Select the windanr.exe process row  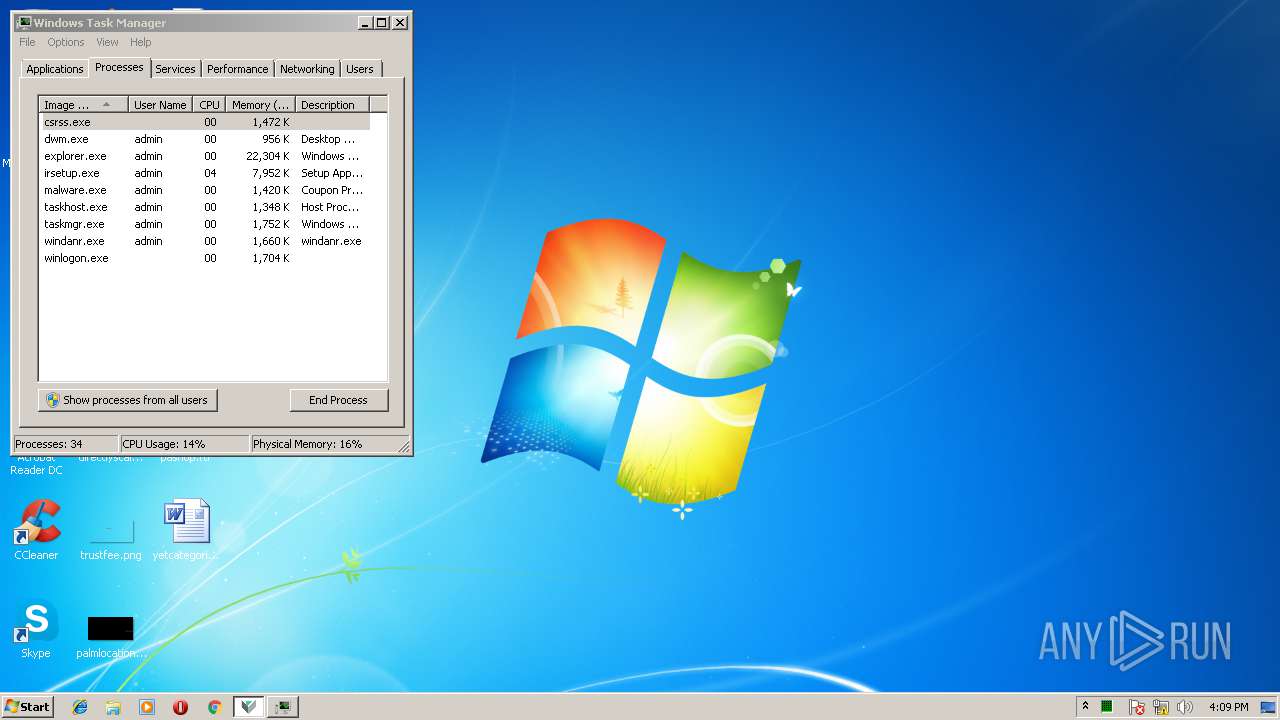tap(205, 241)
